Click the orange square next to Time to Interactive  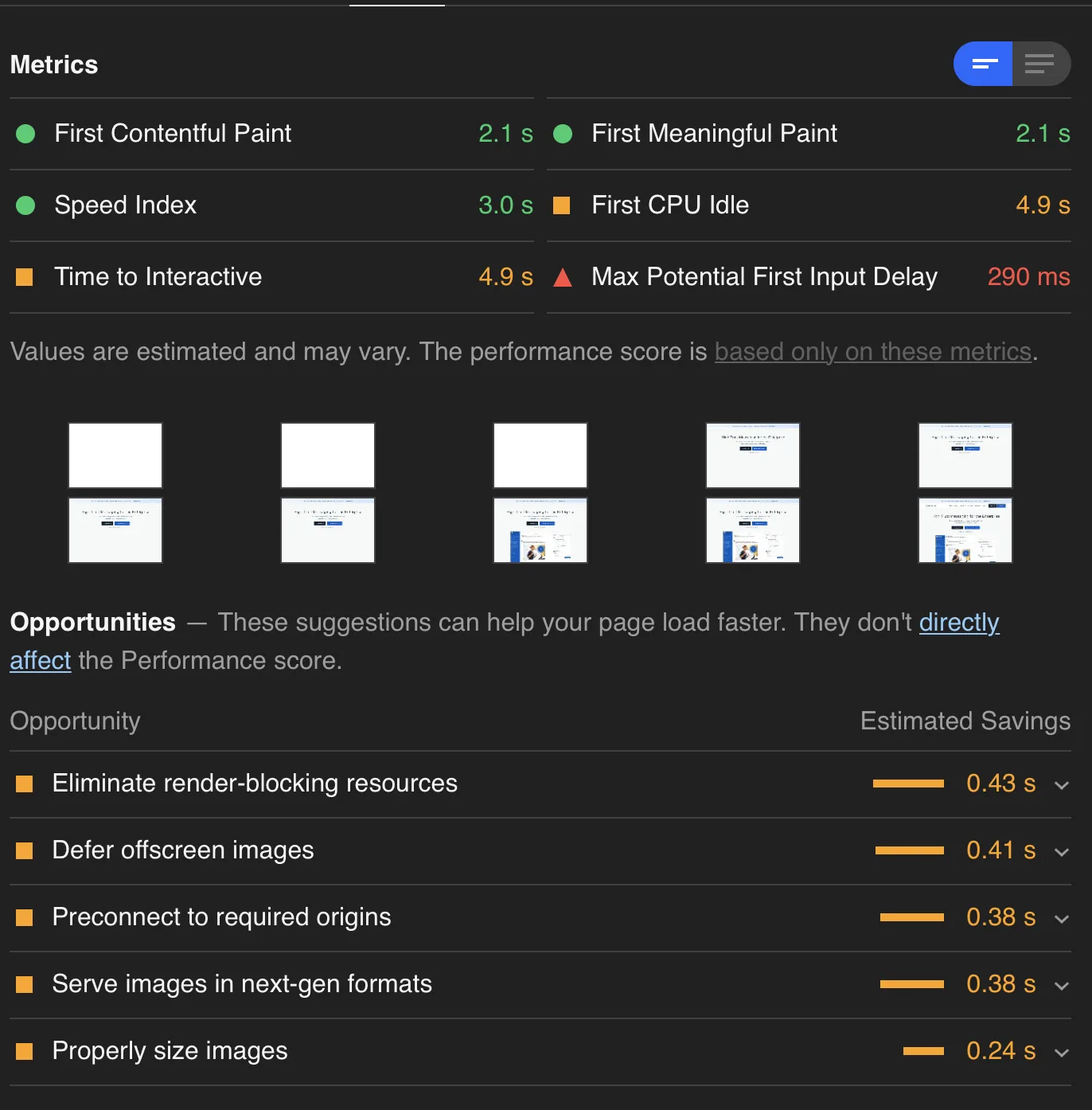pos(25,277)
